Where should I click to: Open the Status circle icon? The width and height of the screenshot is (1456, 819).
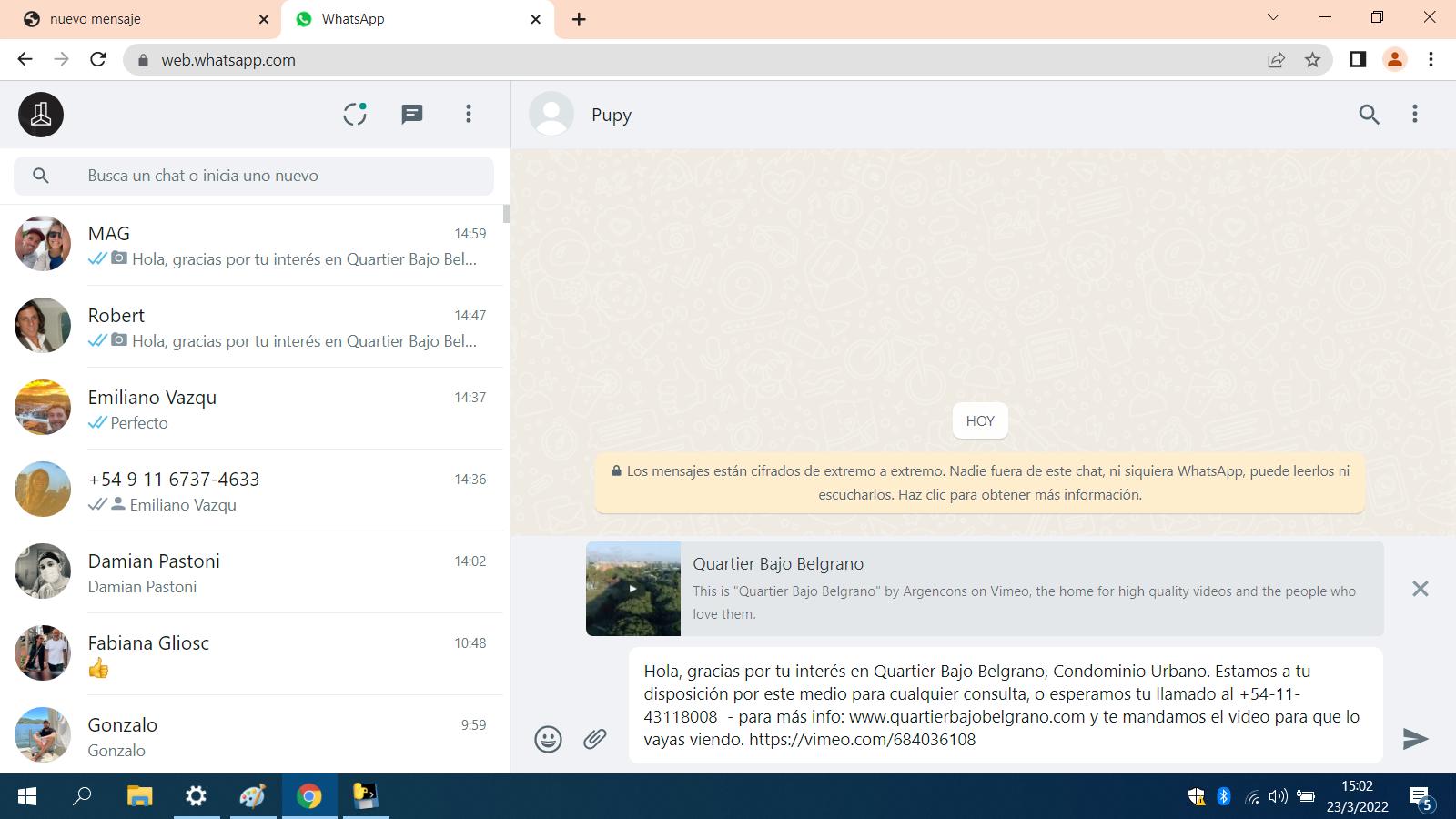point(355,114)
